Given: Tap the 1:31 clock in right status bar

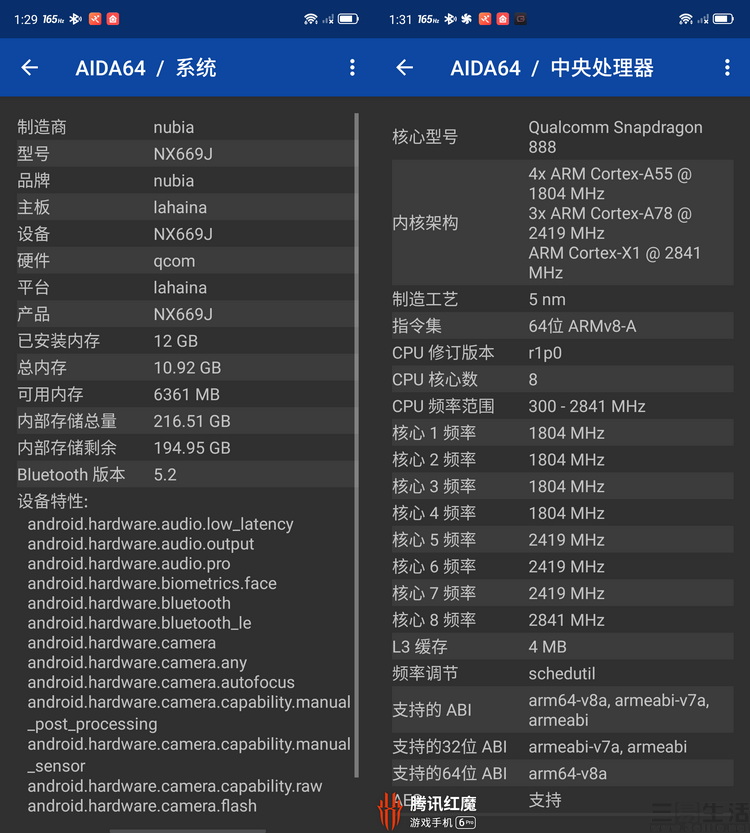Looking at the screenshot, I should pos(400,20).
